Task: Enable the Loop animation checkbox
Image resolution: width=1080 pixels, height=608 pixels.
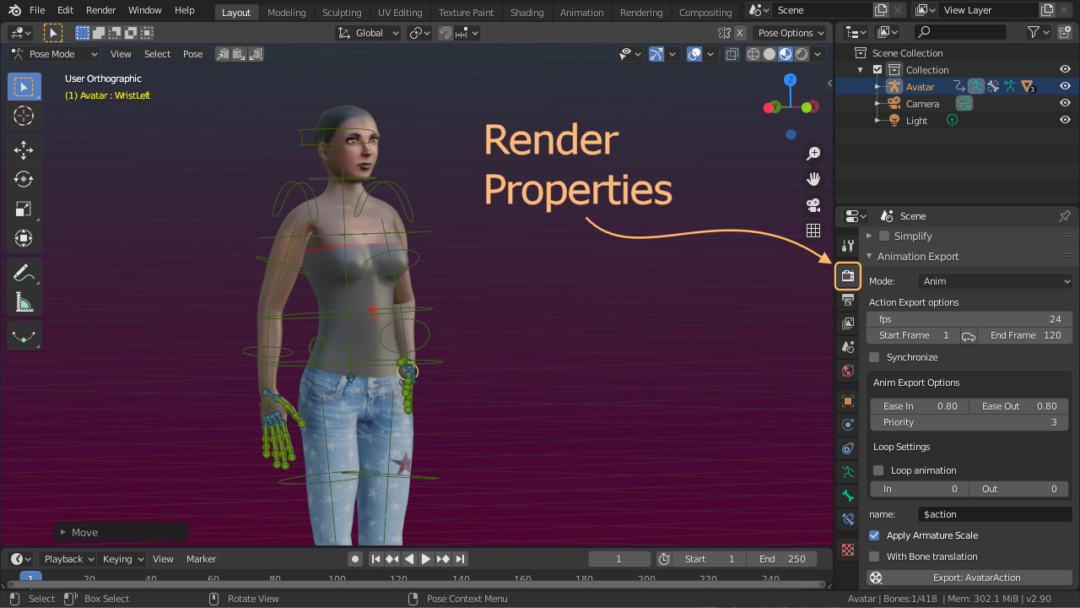Action: (879, 470)
